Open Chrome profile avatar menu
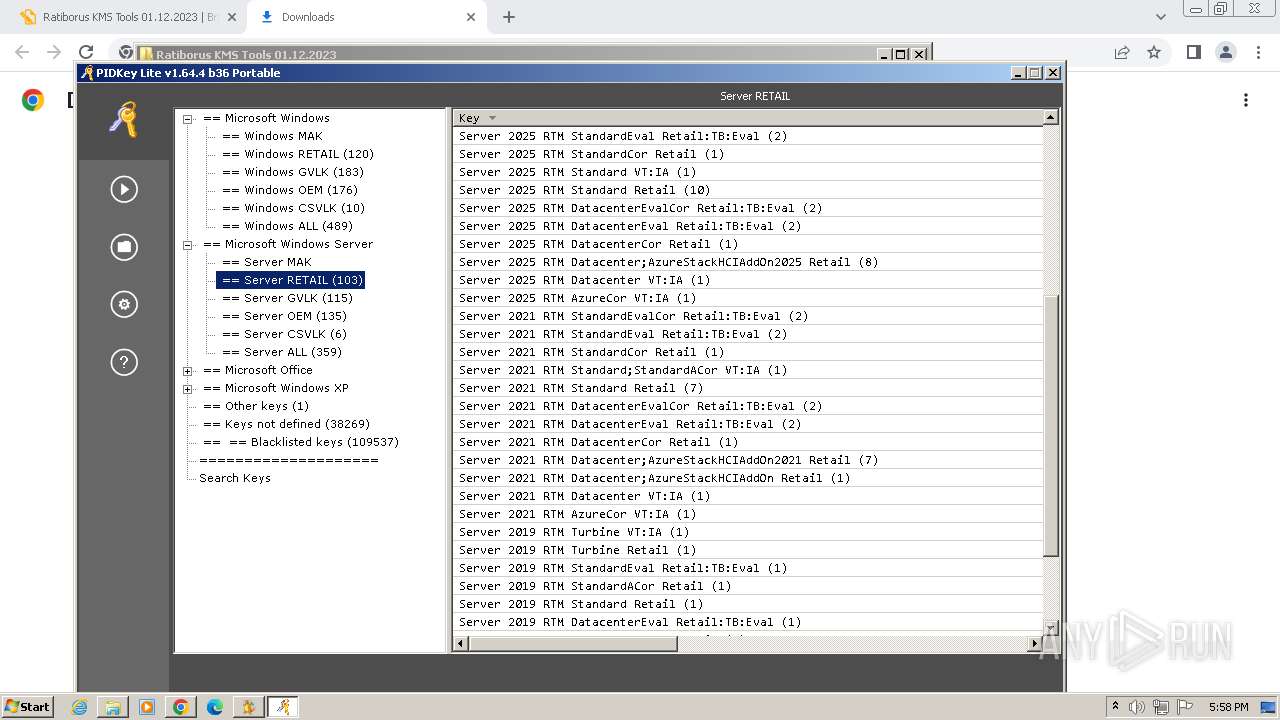Image resolution: width=1280 pixels, height=720 pixels. (x=1225, y=52)
